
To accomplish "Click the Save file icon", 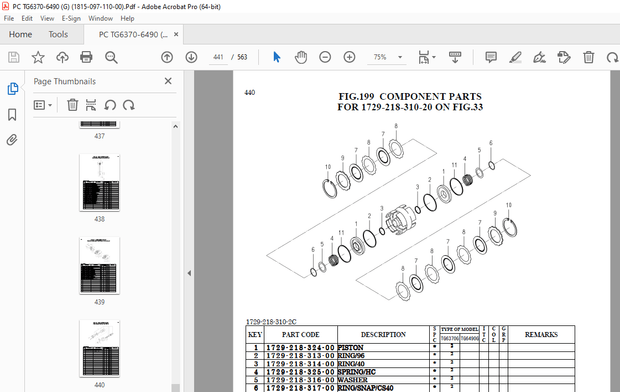I will 13,57.
